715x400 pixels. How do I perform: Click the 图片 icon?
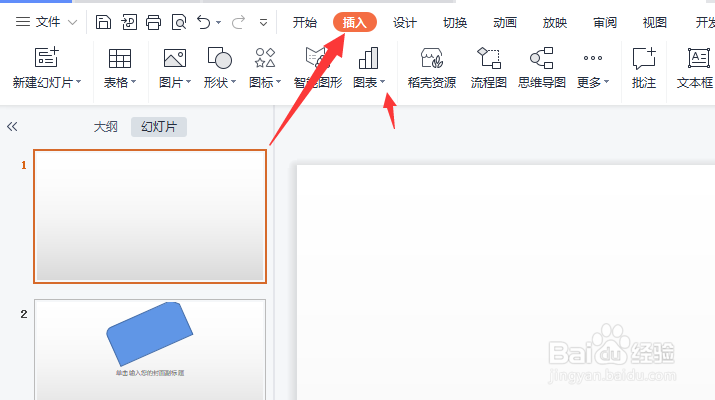[175, 58]
